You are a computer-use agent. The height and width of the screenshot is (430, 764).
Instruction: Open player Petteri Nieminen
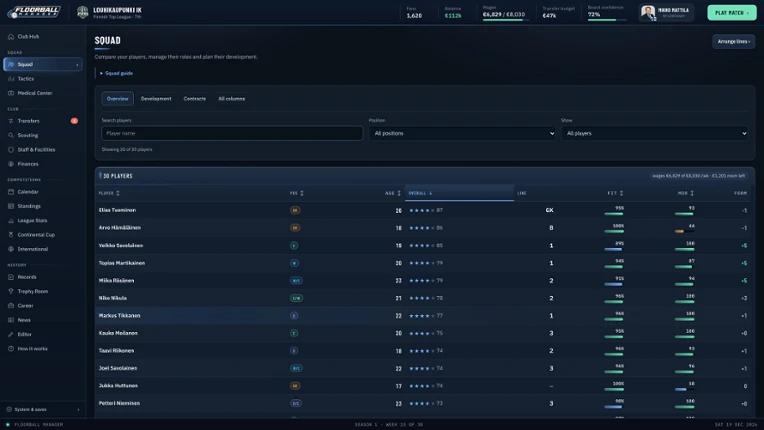[x=119, y=403]
